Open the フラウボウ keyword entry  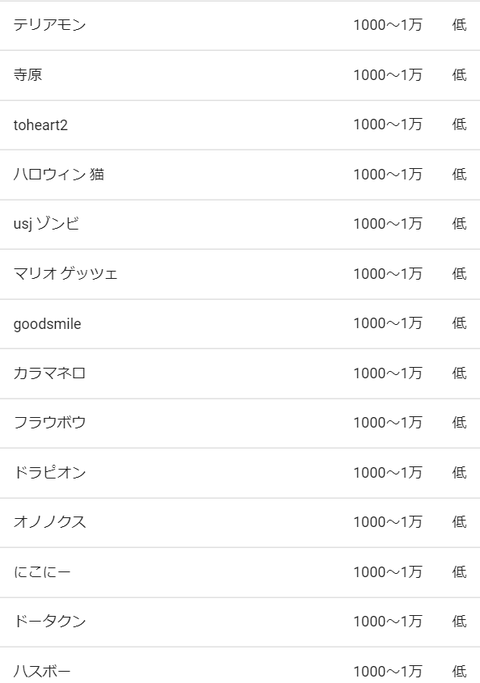click(50, 423)
